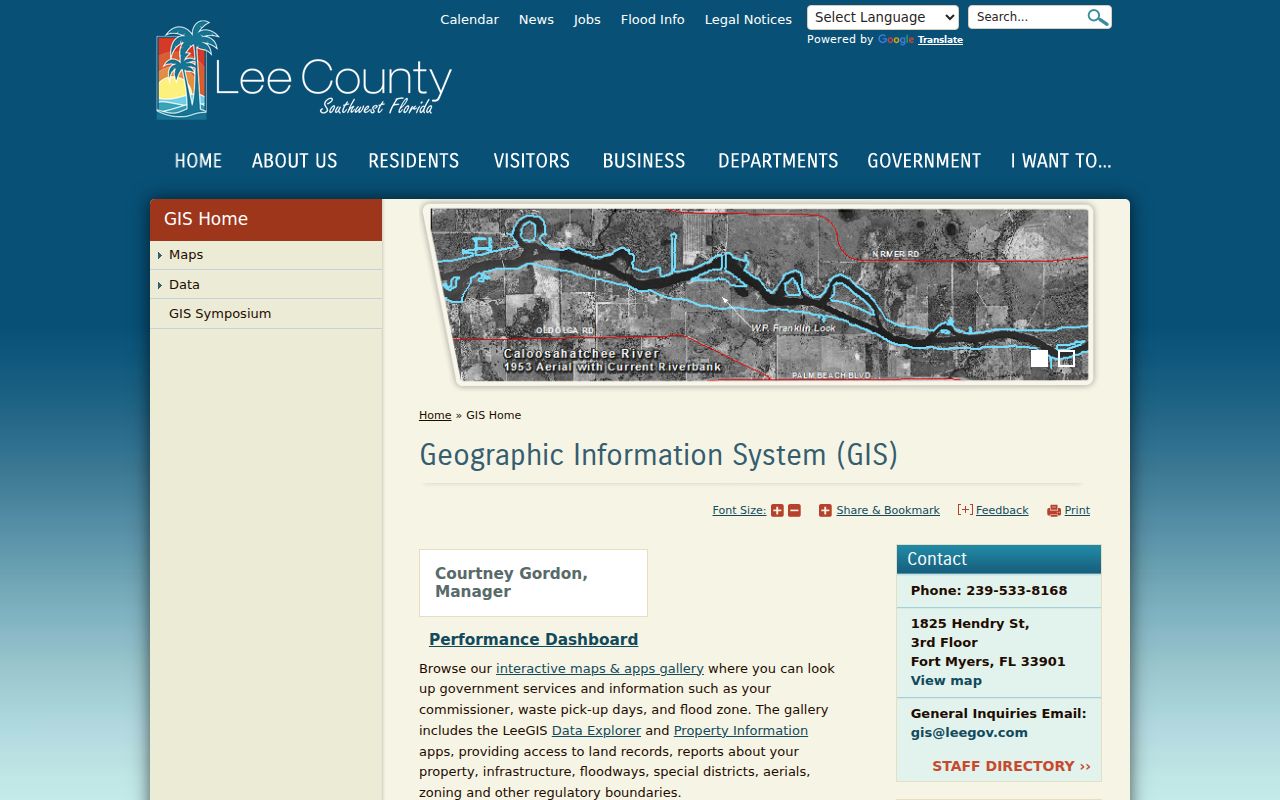
Task: Open the VISITORS menu
Action: [532, 161]
